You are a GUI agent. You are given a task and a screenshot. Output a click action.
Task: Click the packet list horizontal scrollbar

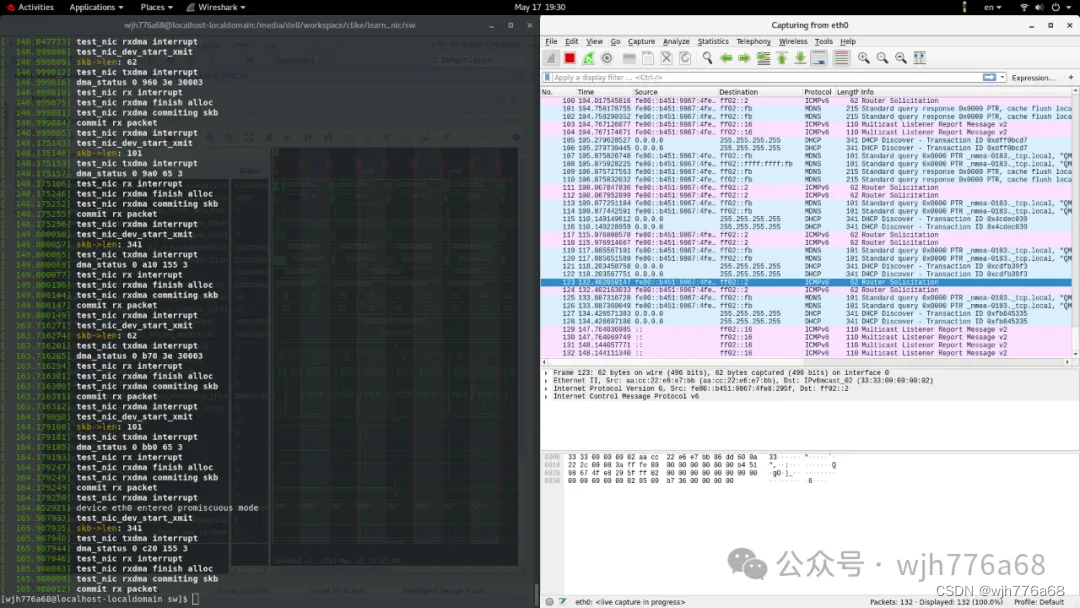coord(806,361)
